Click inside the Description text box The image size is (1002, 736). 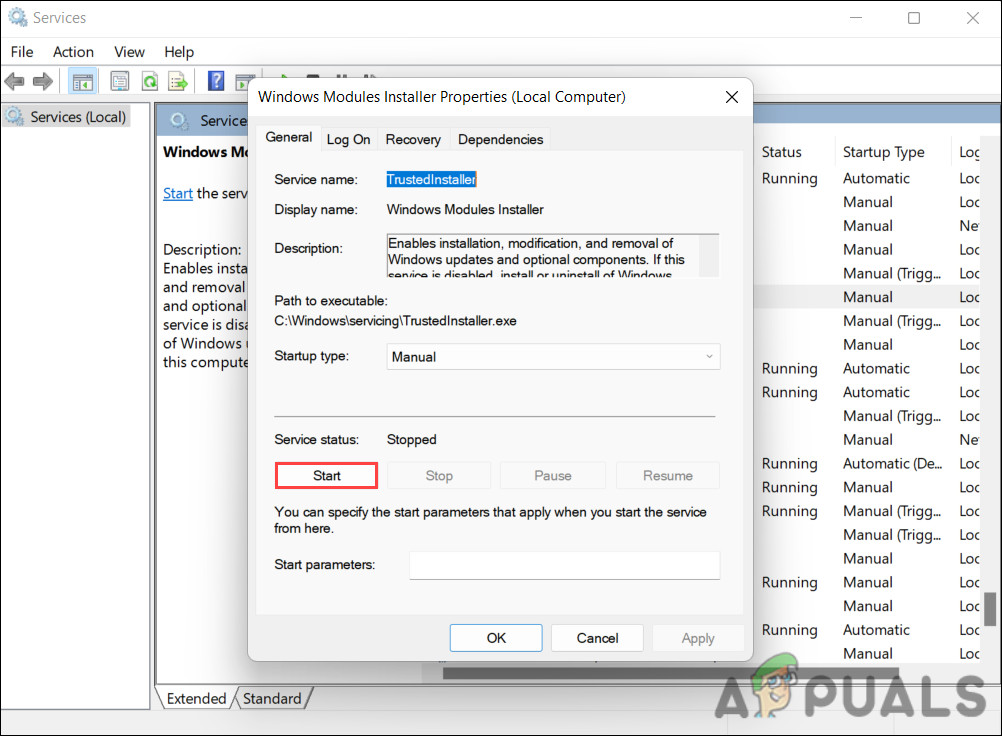543,256
